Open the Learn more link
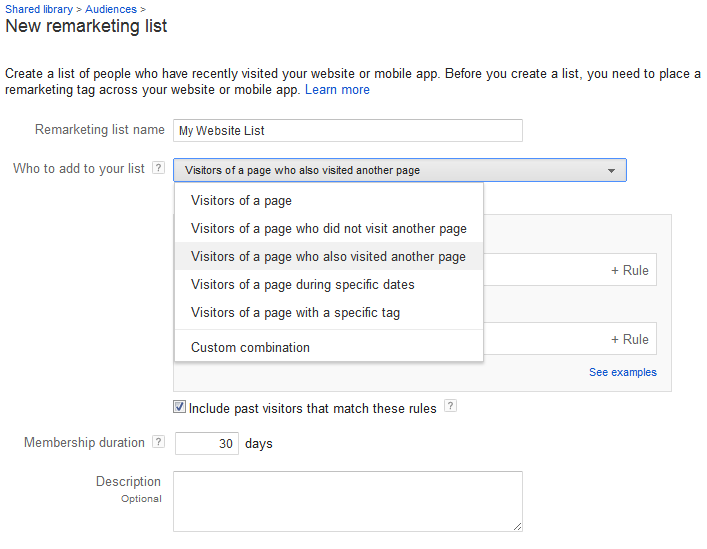The width and height of the screenshot is (707, 549). (337, 90)
